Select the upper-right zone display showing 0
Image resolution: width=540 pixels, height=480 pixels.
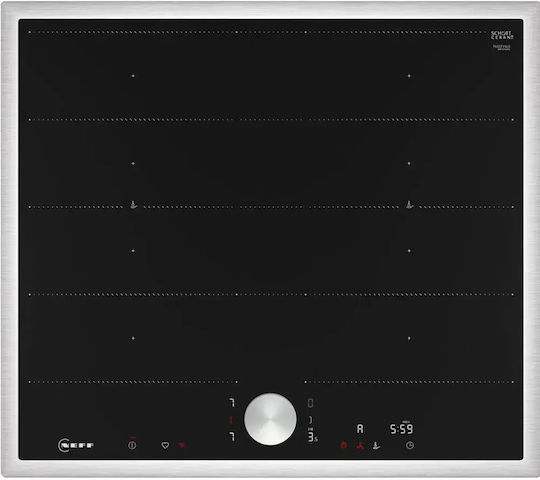310,403
